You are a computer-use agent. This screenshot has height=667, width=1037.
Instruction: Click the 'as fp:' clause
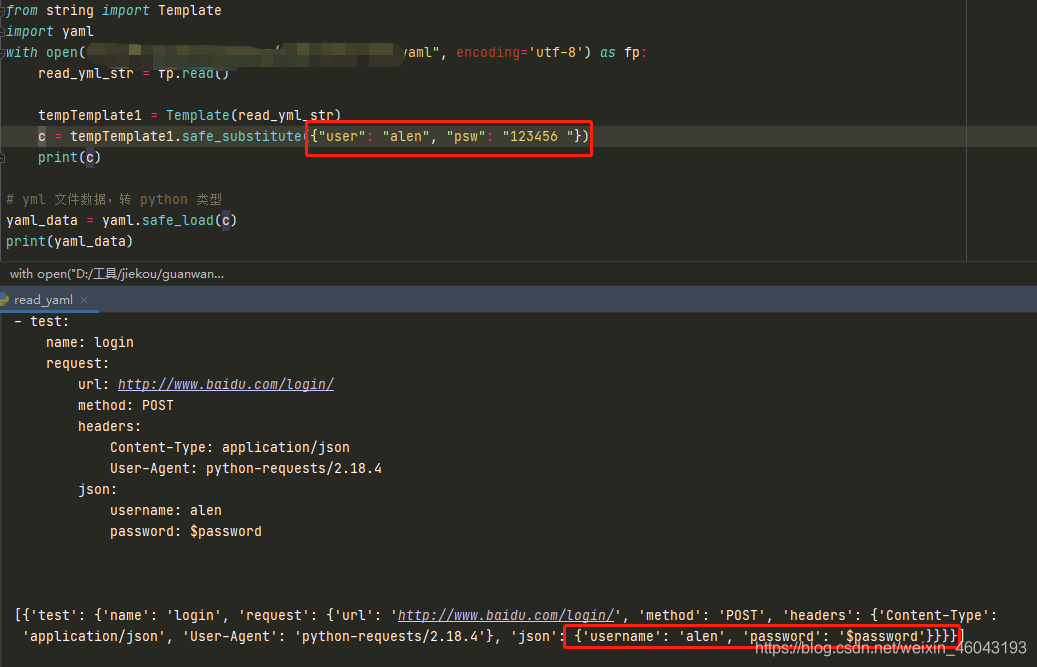[x=623, y=52]
